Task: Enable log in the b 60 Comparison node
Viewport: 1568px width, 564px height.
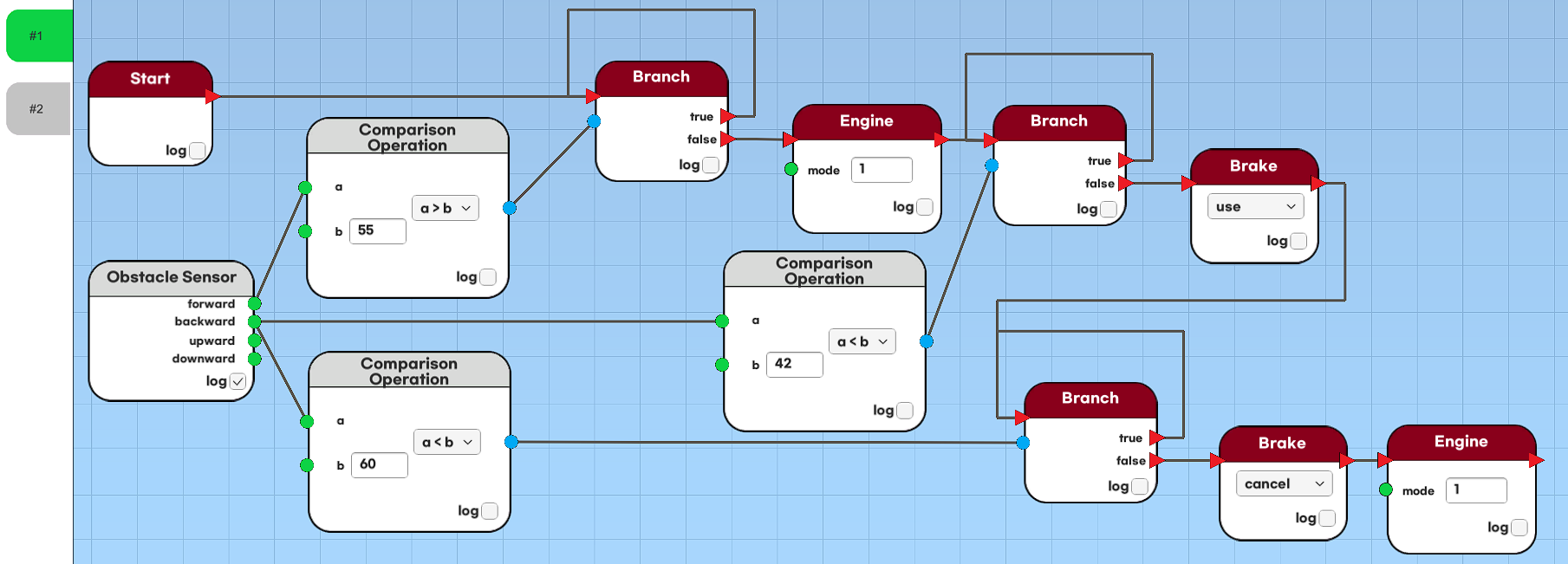Action: point(490,511)
